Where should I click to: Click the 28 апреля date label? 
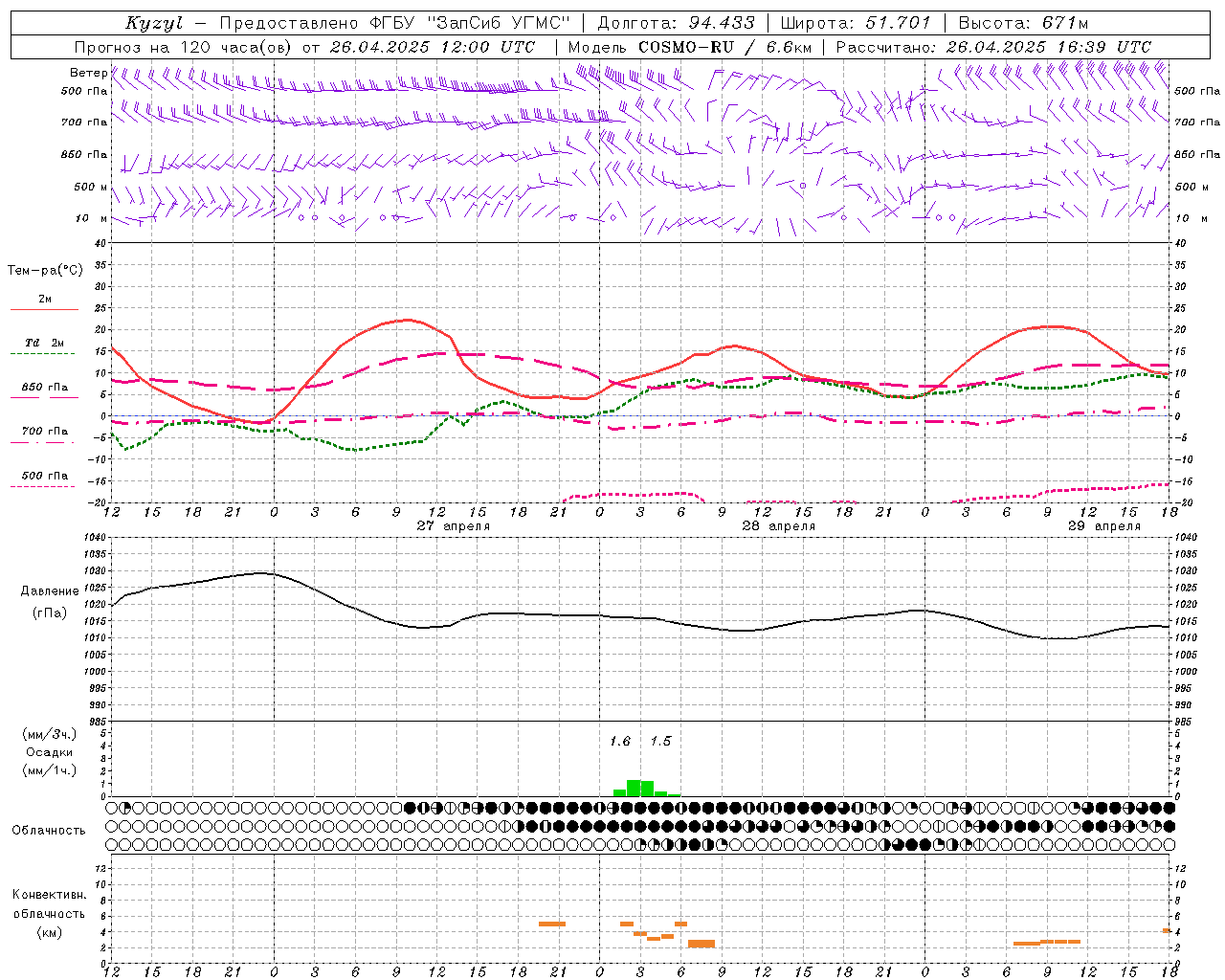tap(778, 526)
